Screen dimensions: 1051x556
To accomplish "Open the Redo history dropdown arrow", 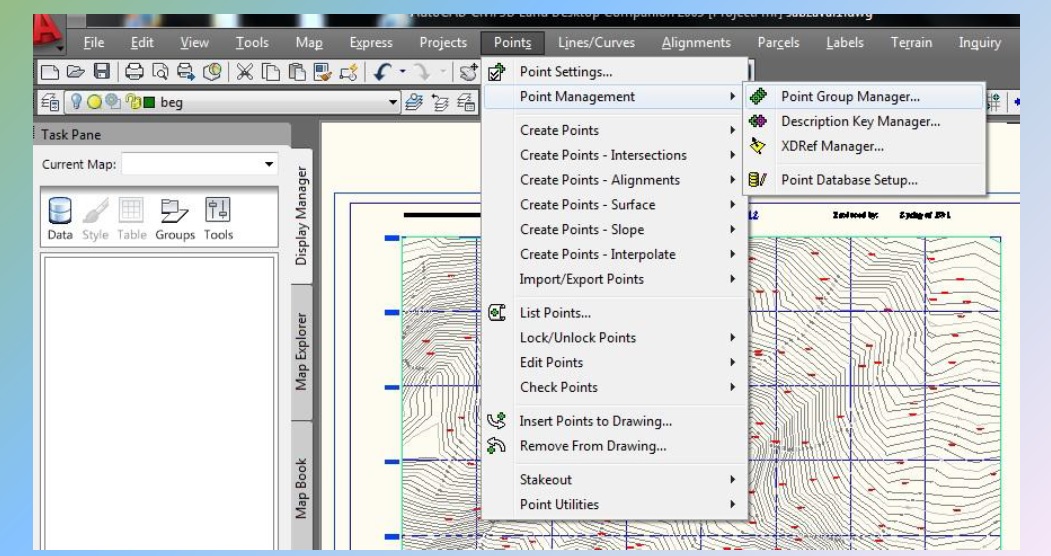I will click(442, 71).
